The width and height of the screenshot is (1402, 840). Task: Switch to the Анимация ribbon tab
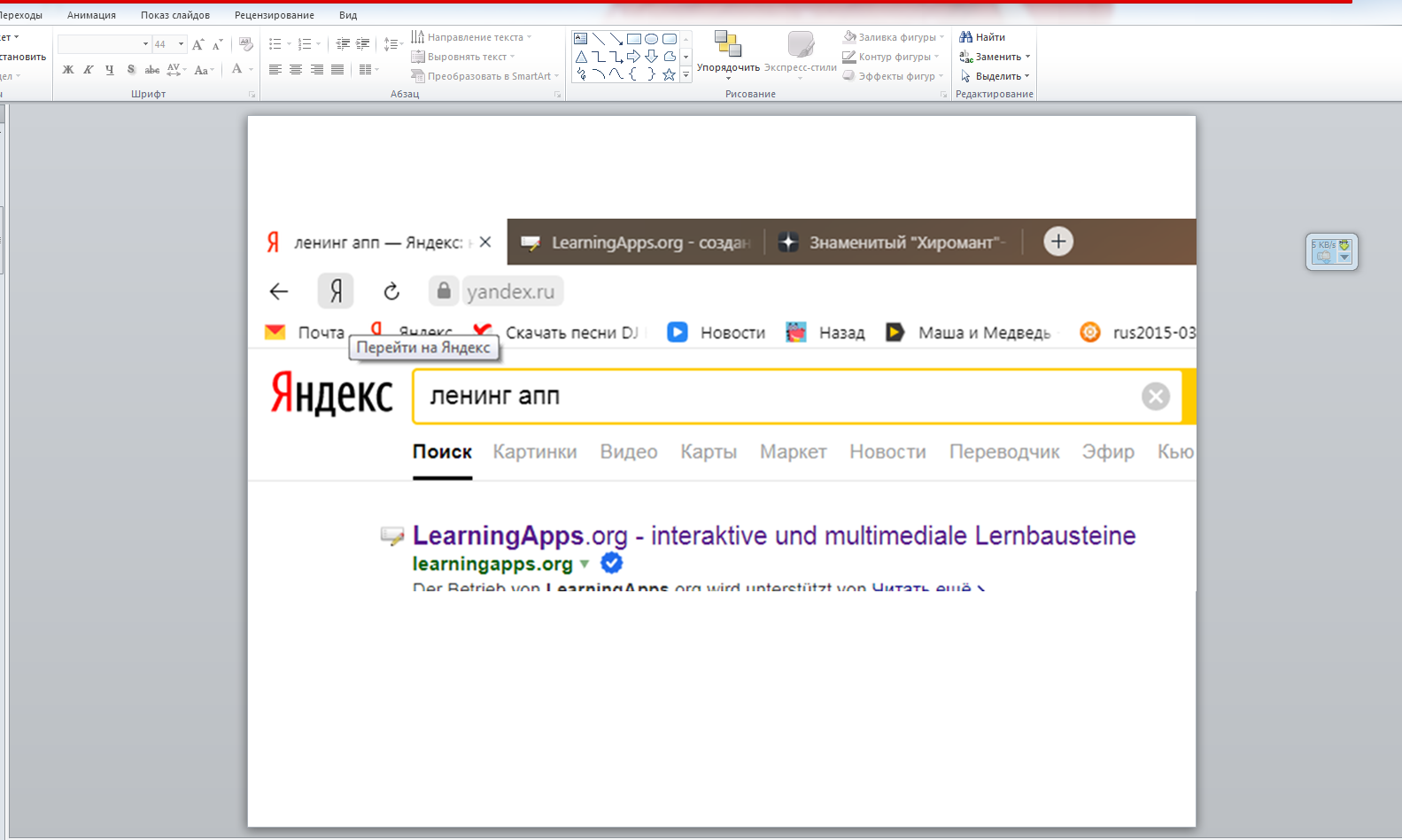(91, 15)
